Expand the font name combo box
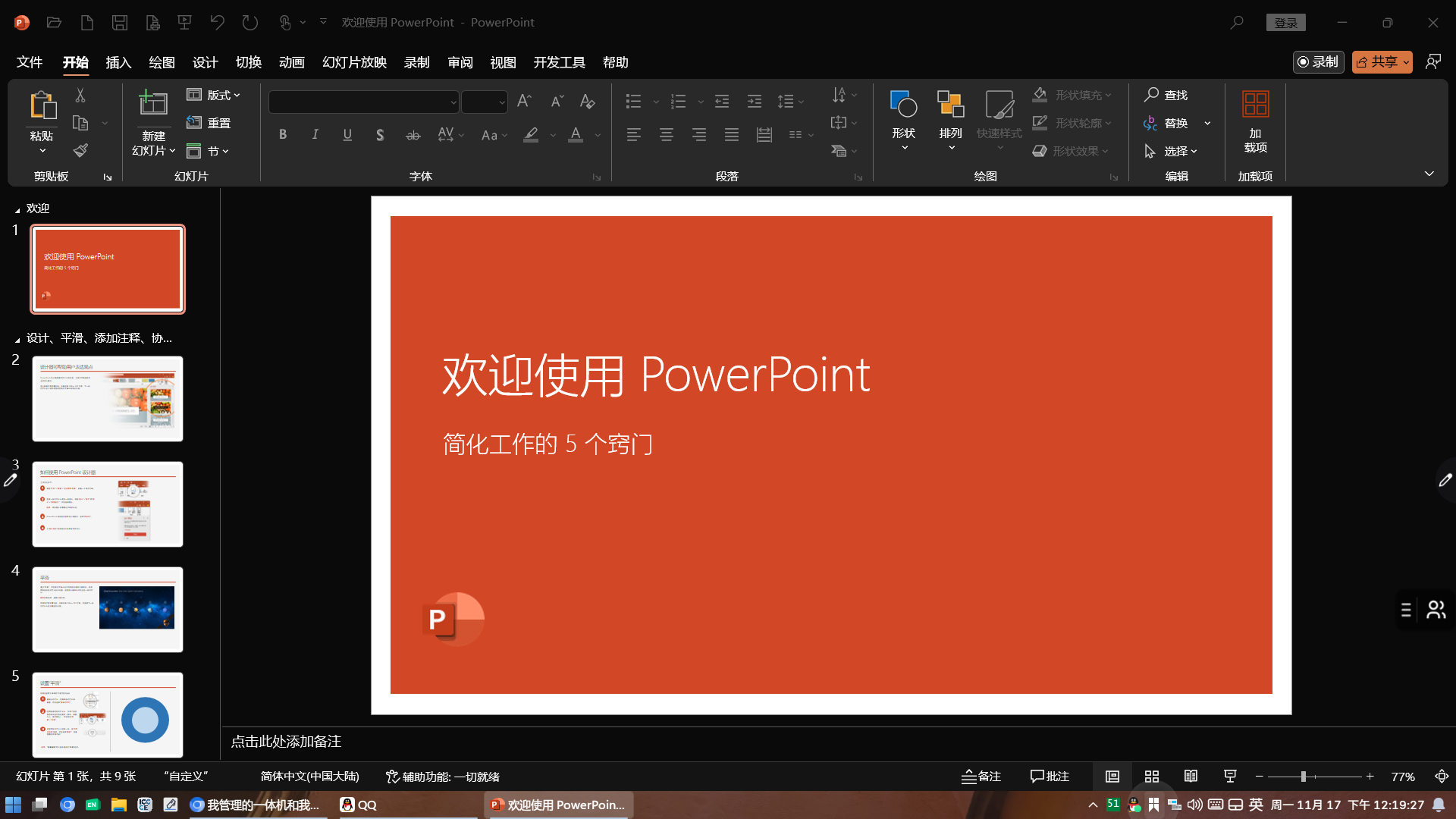This screenshot has height=819, width=1456. [453, 102]
